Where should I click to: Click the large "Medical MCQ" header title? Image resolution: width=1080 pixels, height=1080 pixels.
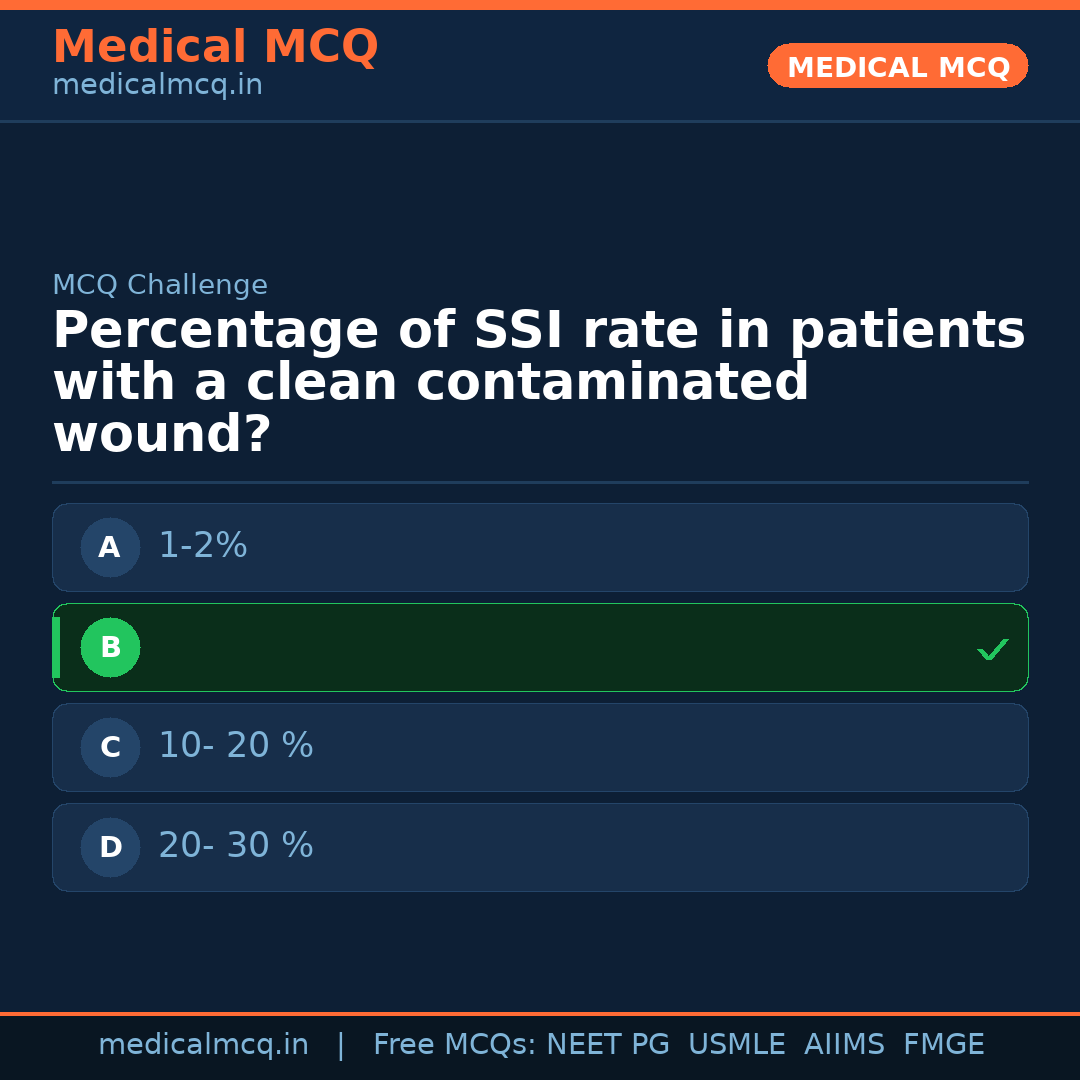[215, 47]
